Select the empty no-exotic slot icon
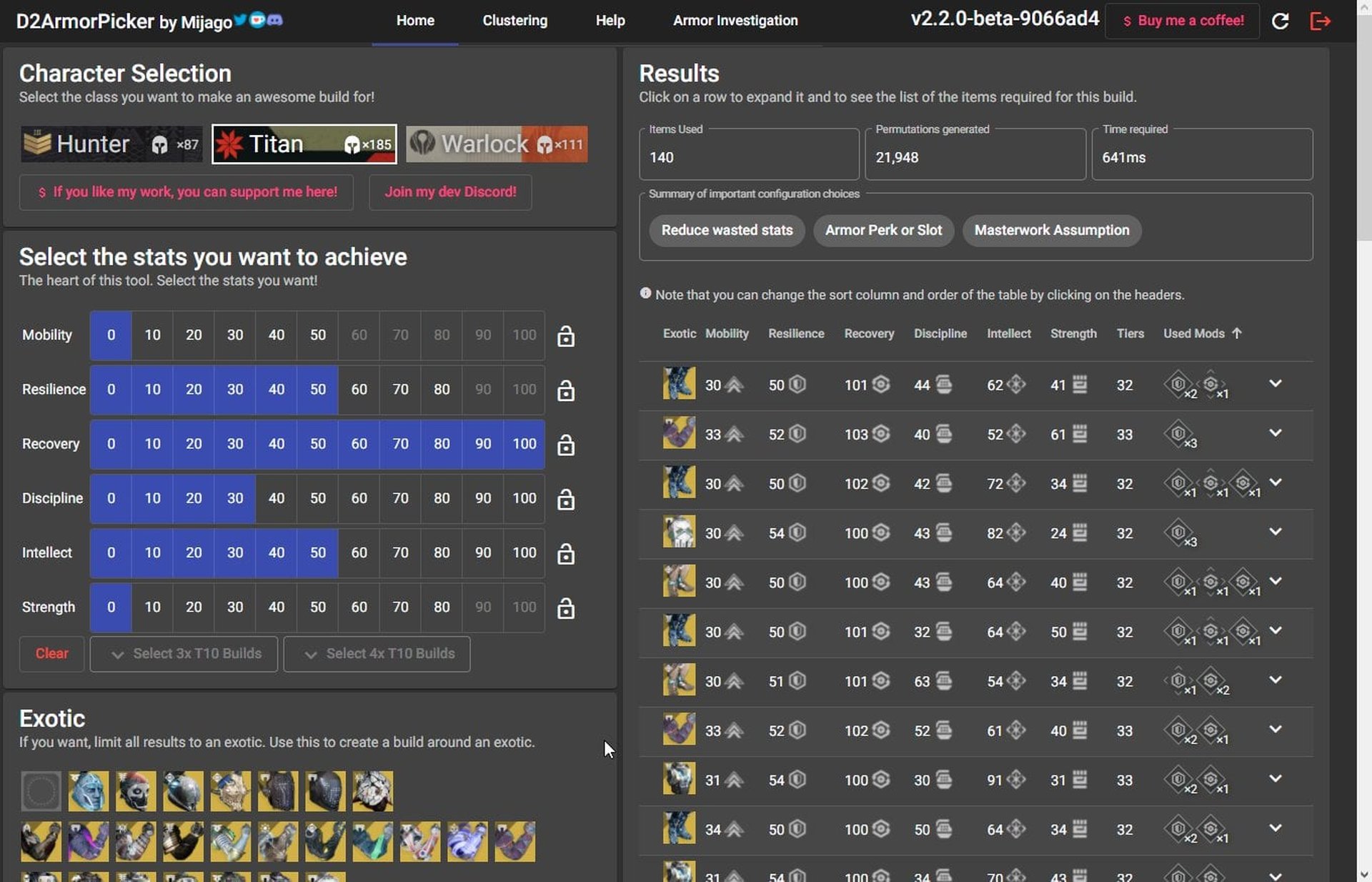 [41, 791]
